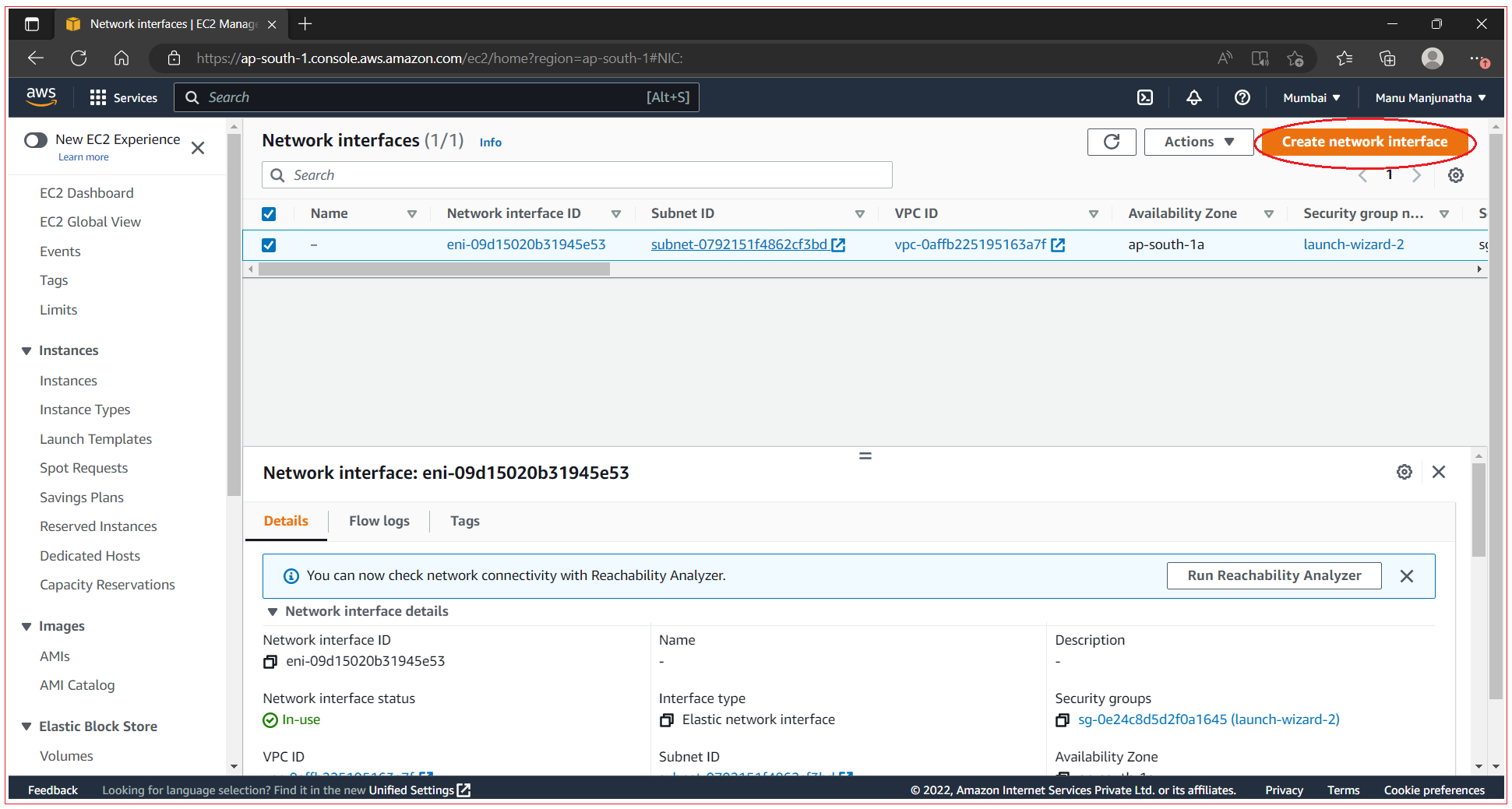1512x809 pixels.
Task: Open table preferences gear icon
Action: pos(1455,175)
